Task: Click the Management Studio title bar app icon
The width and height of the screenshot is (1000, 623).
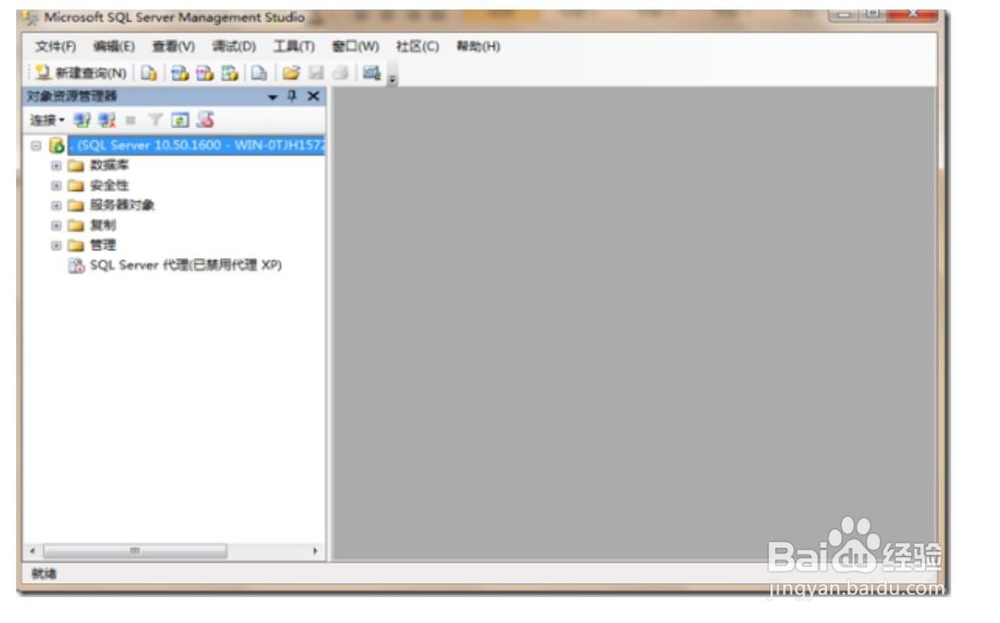Action: coord(31,18)
